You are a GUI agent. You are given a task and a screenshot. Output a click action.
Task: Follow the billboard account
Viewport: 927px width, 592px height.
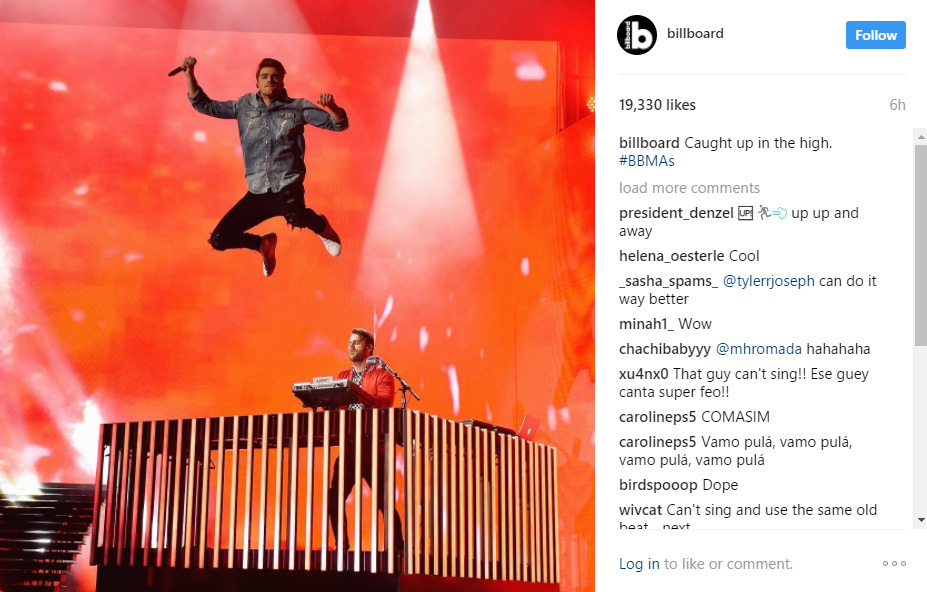tap(876, 35)
